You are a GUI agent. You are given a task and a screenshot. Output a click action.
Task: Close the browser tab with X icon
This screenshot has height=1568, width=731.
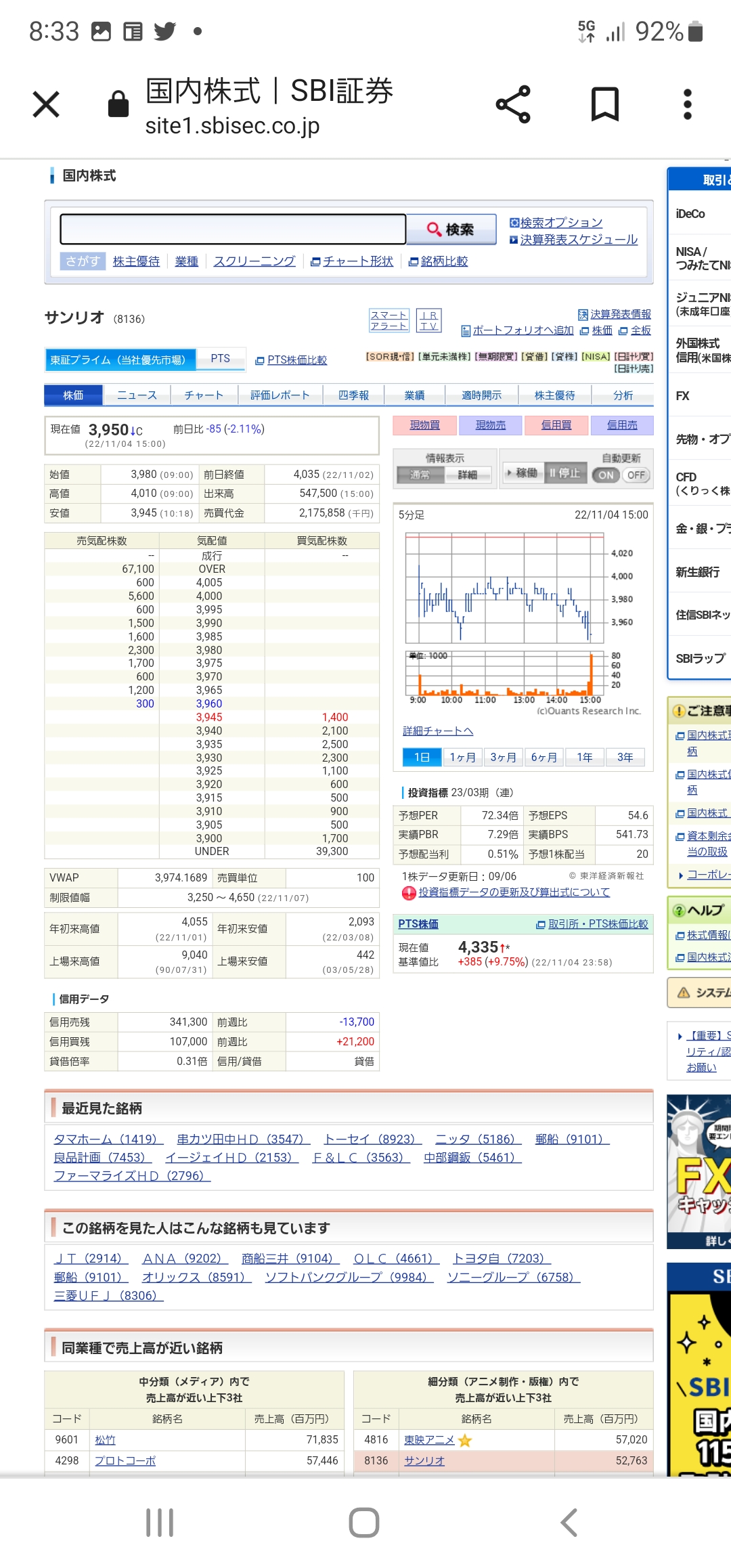click(x=46, y=104)
